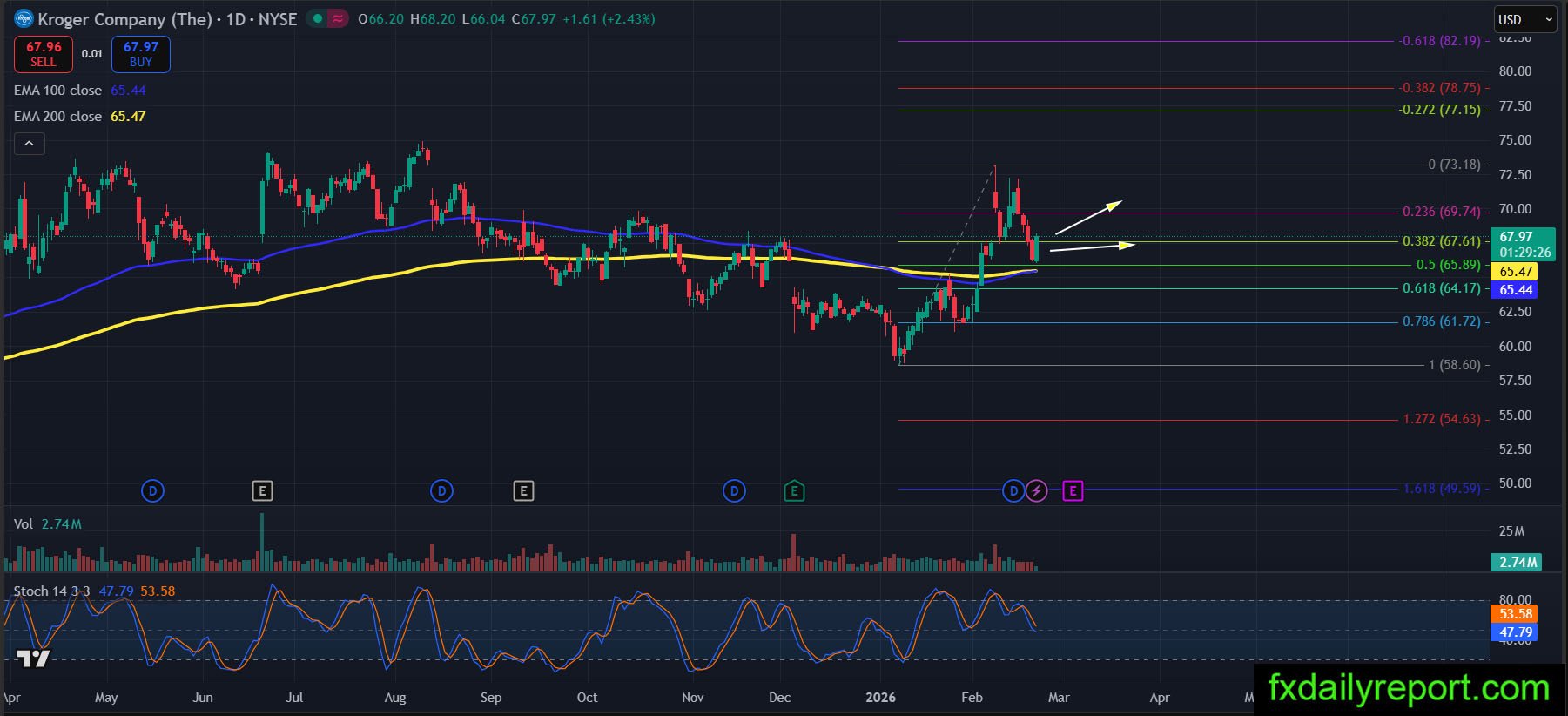This screenshot has height=716, width=1568.
Task: Click the +1.61 (+2.43%) price change text
Action: click(609, 19)
